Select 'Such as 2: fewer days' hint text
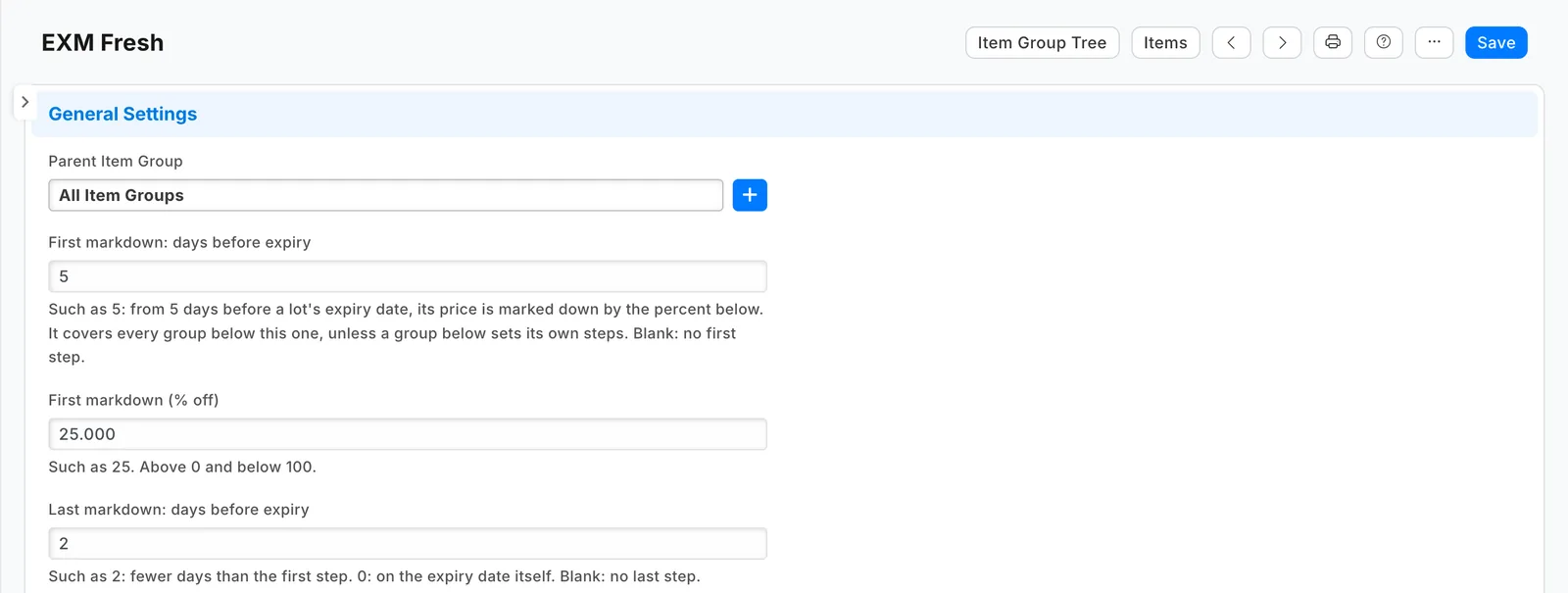The height and width of the screenshot is (593, 1568). pyautogui.click(x=374, y=576)
